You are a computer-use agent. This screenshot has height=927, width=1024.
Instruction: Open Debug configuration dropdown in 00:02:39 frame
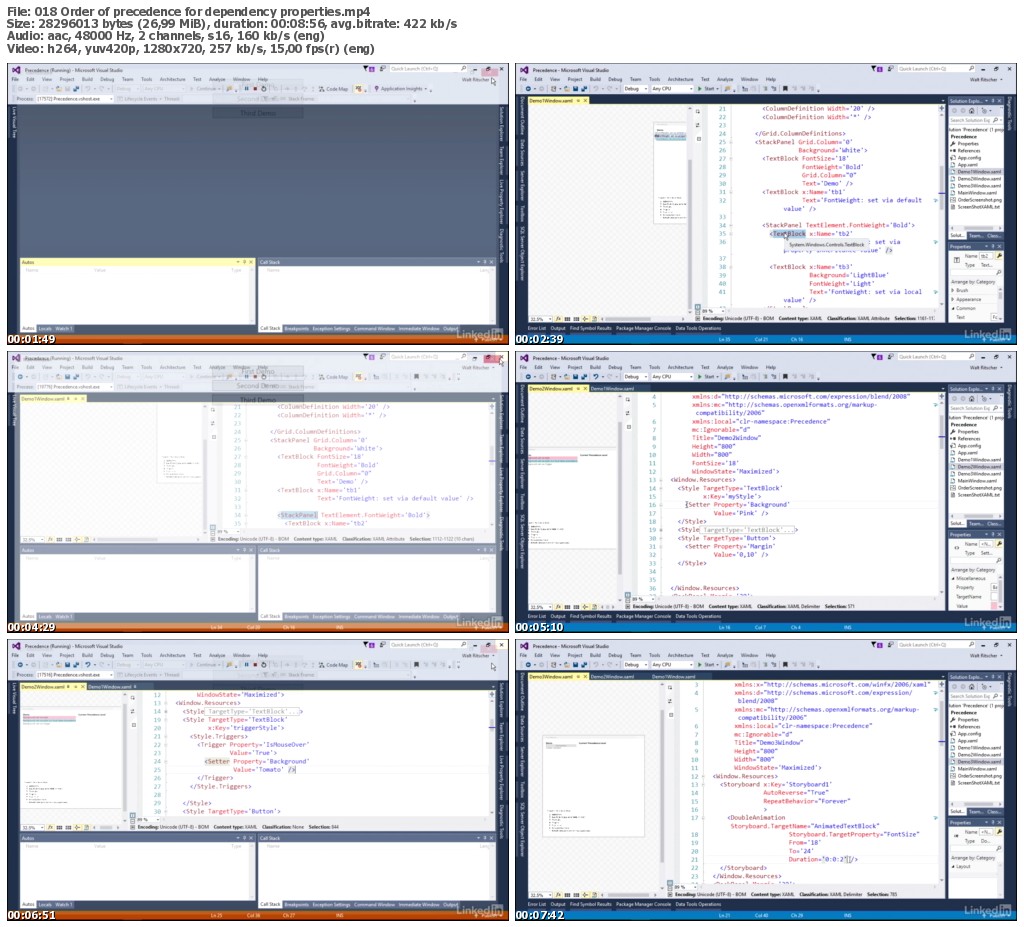pos(635,89)
